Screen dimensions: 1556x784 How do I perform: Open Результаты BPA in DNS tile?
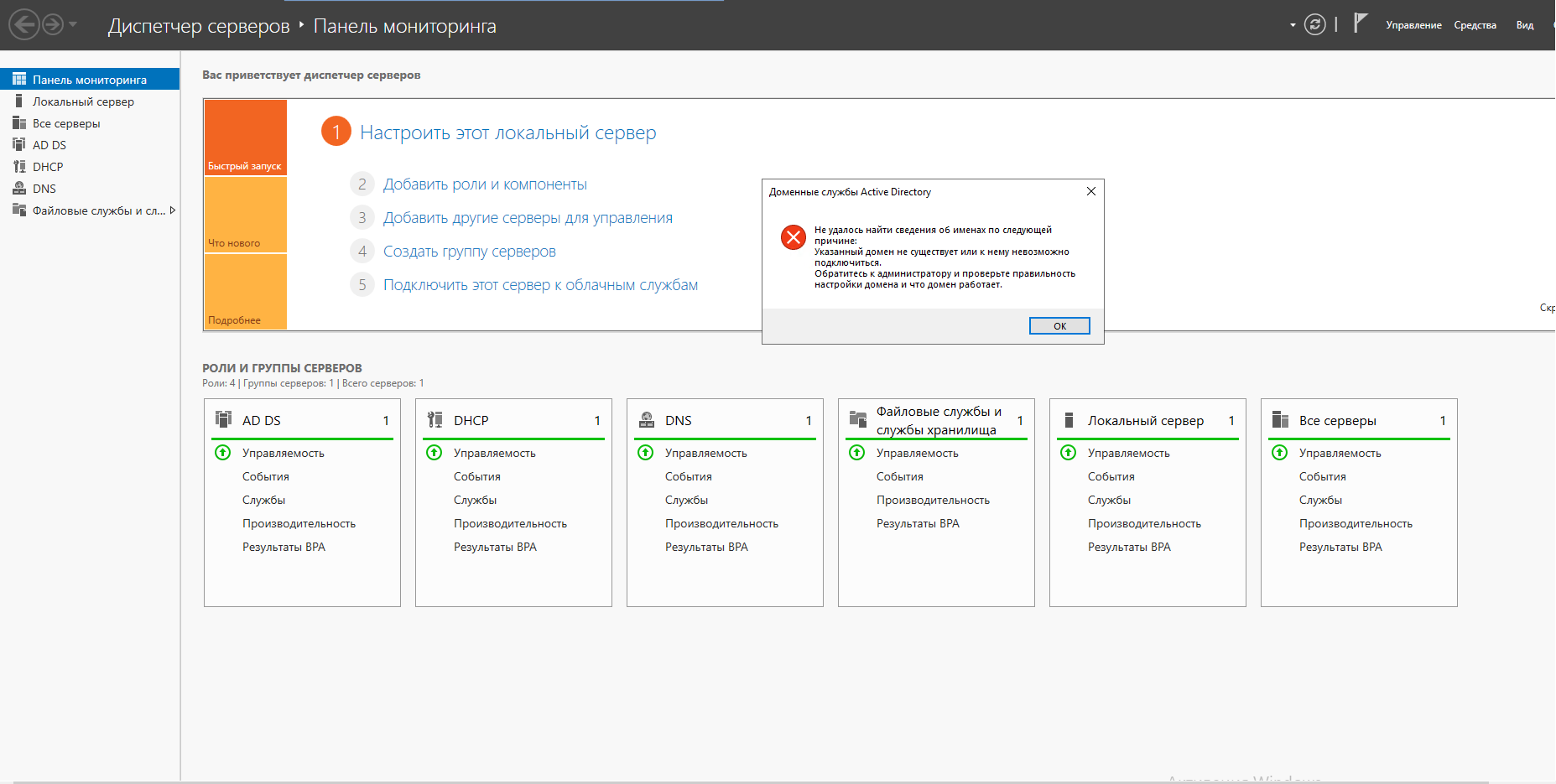pos(706,547)
